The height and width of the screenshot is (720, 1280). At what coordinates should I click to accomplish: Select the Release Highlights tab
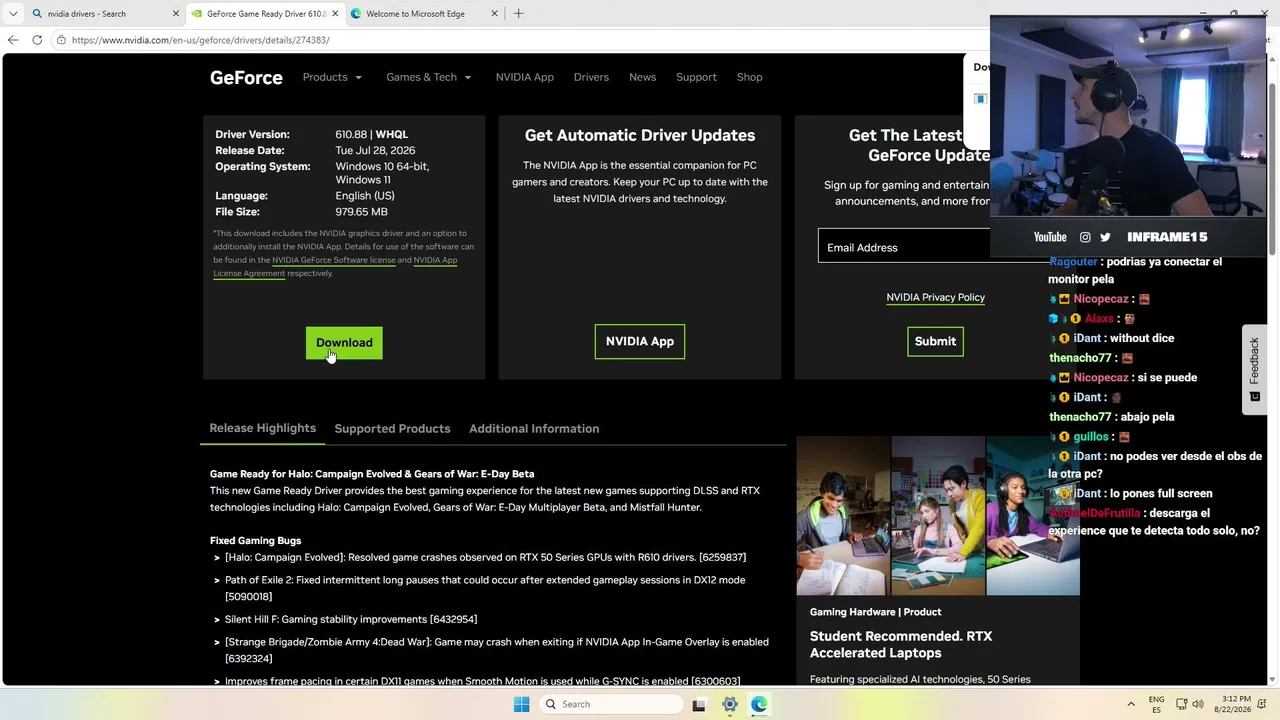[x=262, y=428]
